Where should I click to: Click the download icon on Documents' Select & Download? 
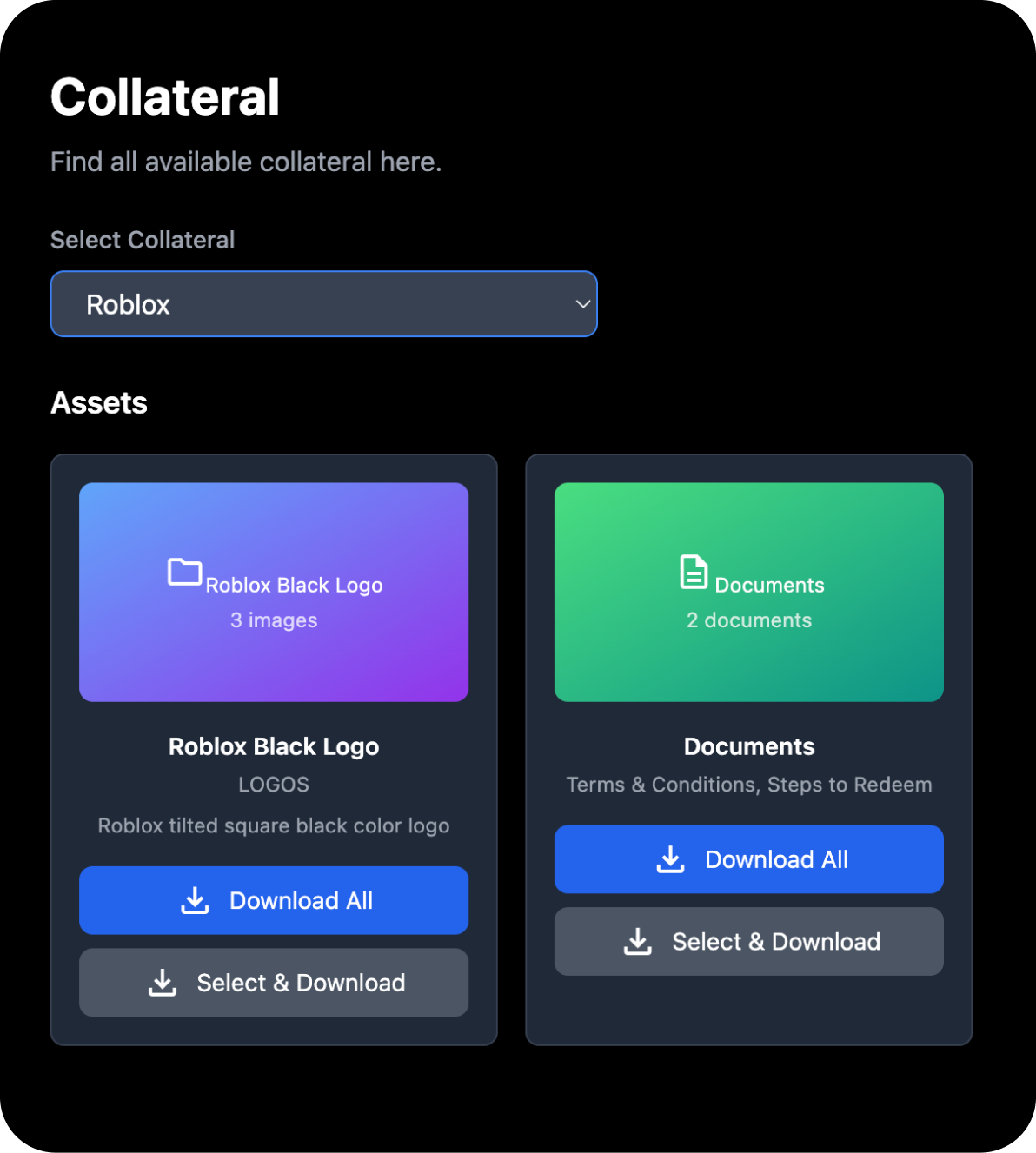[x=638, y=942]
